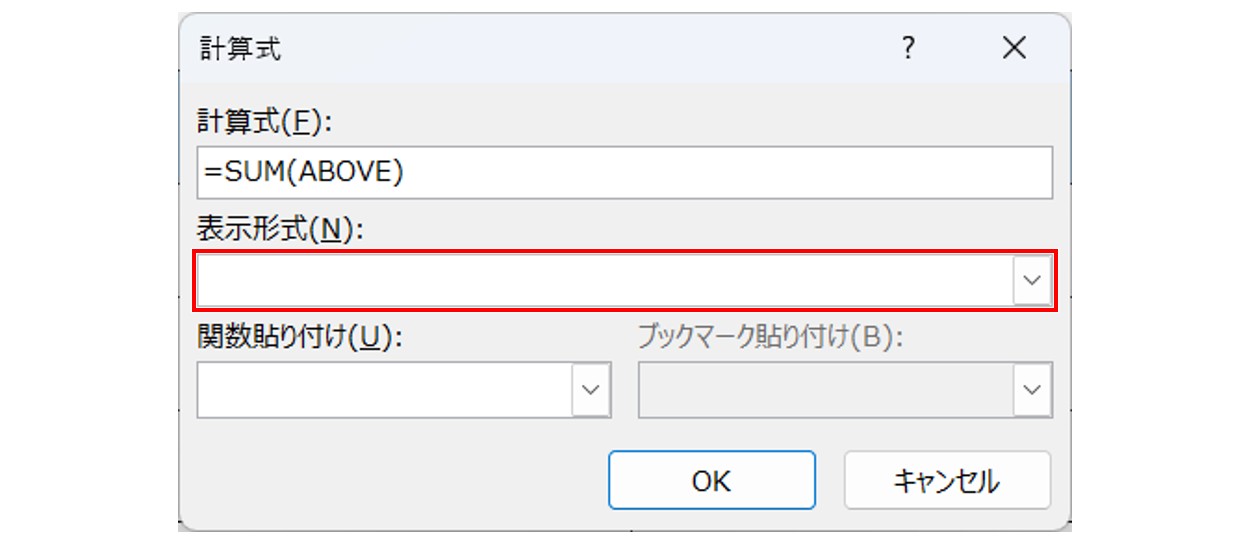This screenshot has width=1252, height=547.
Task: Expand the 関数貼り付け dropdown arrow
Action: pos(591,389)
